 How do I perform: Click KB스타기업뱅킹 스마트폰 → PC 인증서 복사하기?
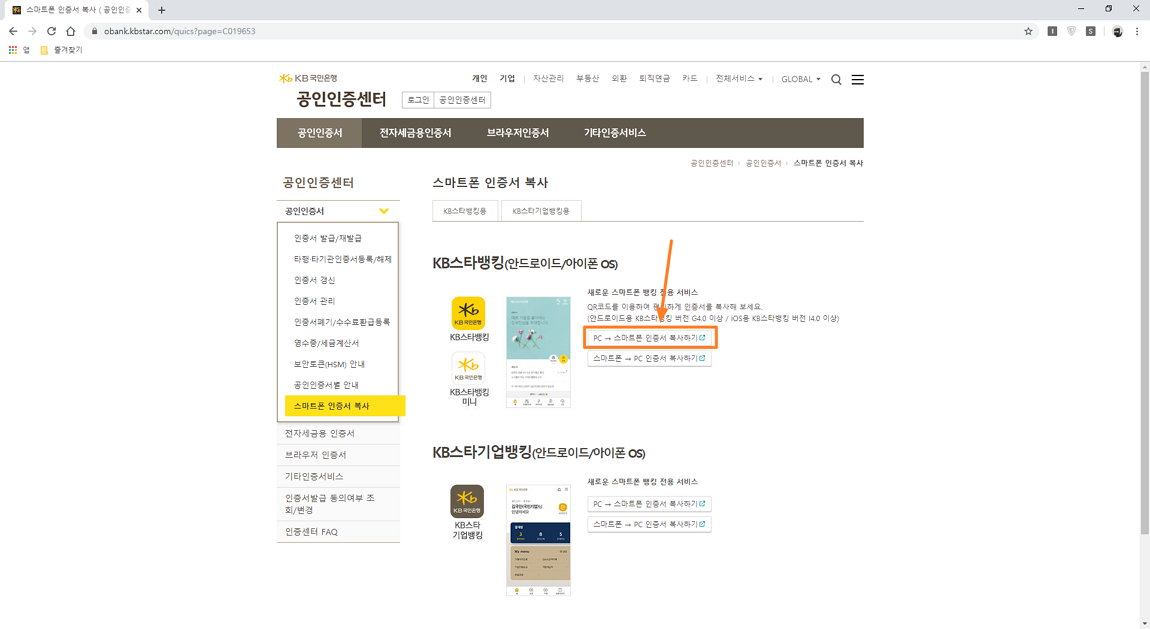click(x=649, y=524)
